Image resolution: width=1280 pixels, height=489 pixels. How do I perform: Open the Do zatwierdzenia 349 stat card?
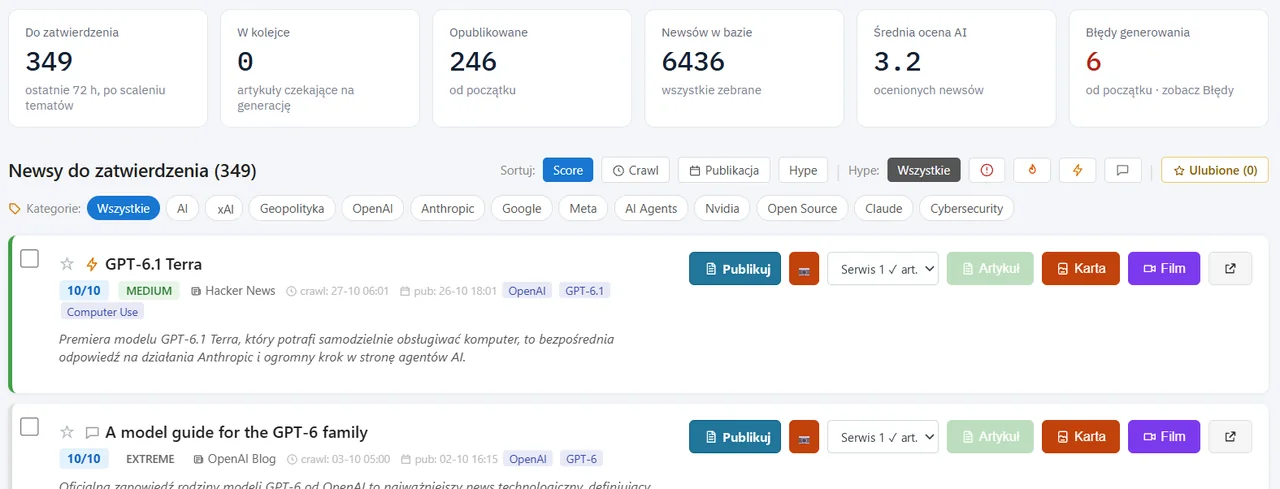click(x=108, y=68)
